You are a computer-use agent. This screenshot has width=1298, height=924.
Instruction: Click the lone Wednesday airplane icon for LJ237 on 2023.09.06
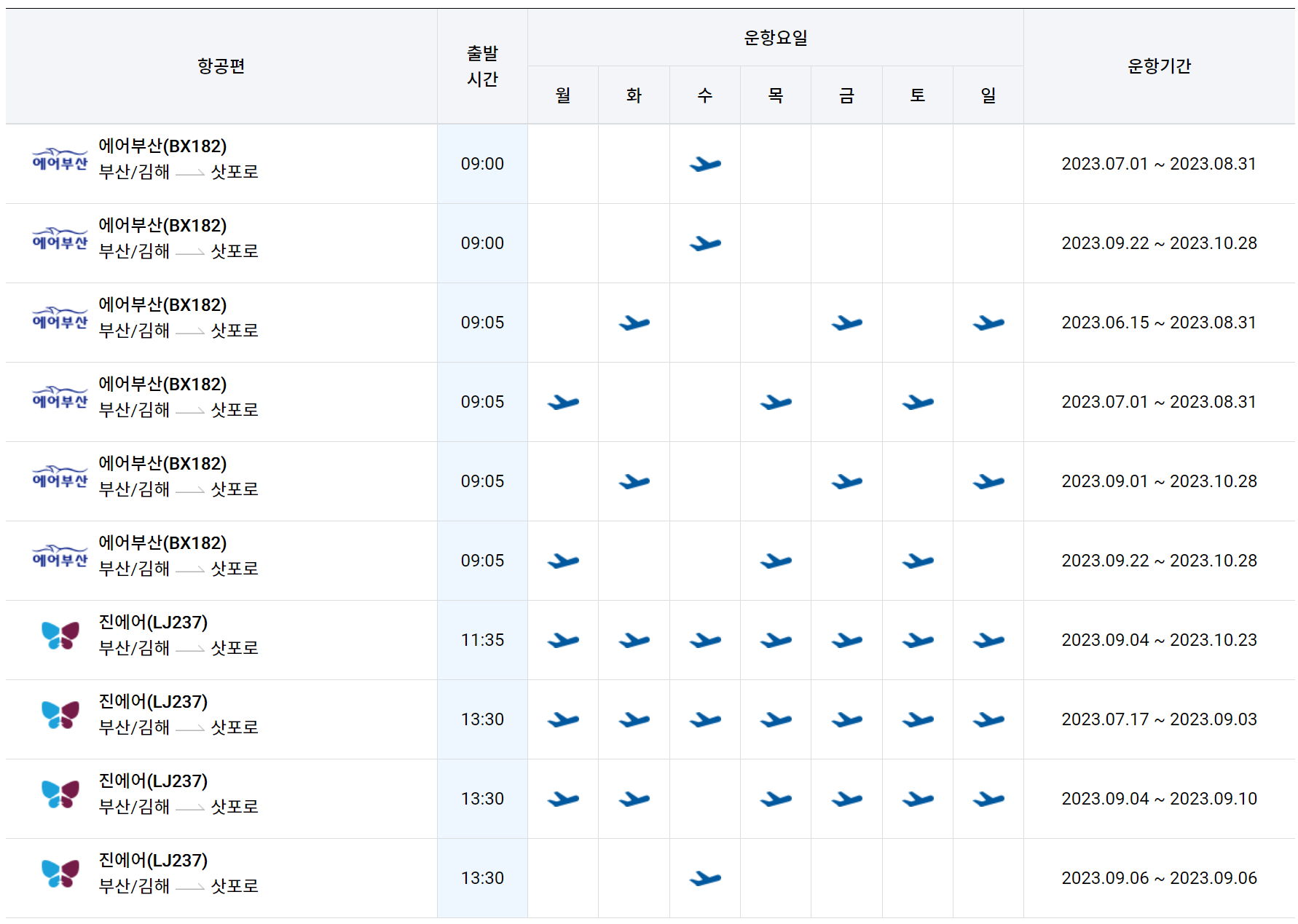(x=704, y=877)
